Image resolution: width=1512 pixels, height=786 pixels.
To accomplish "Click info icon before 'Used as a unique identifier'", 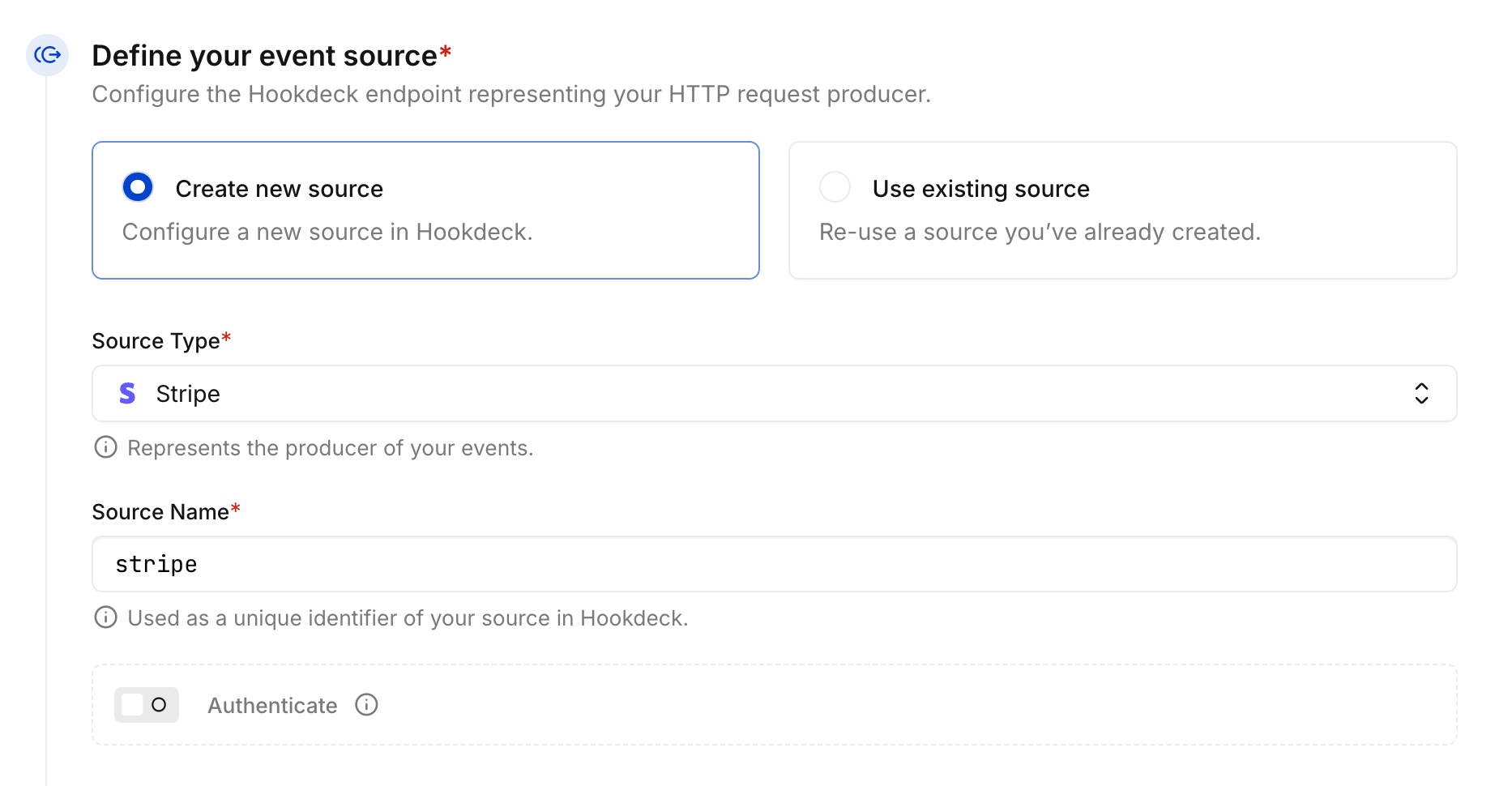I will [x=105, y=617].
